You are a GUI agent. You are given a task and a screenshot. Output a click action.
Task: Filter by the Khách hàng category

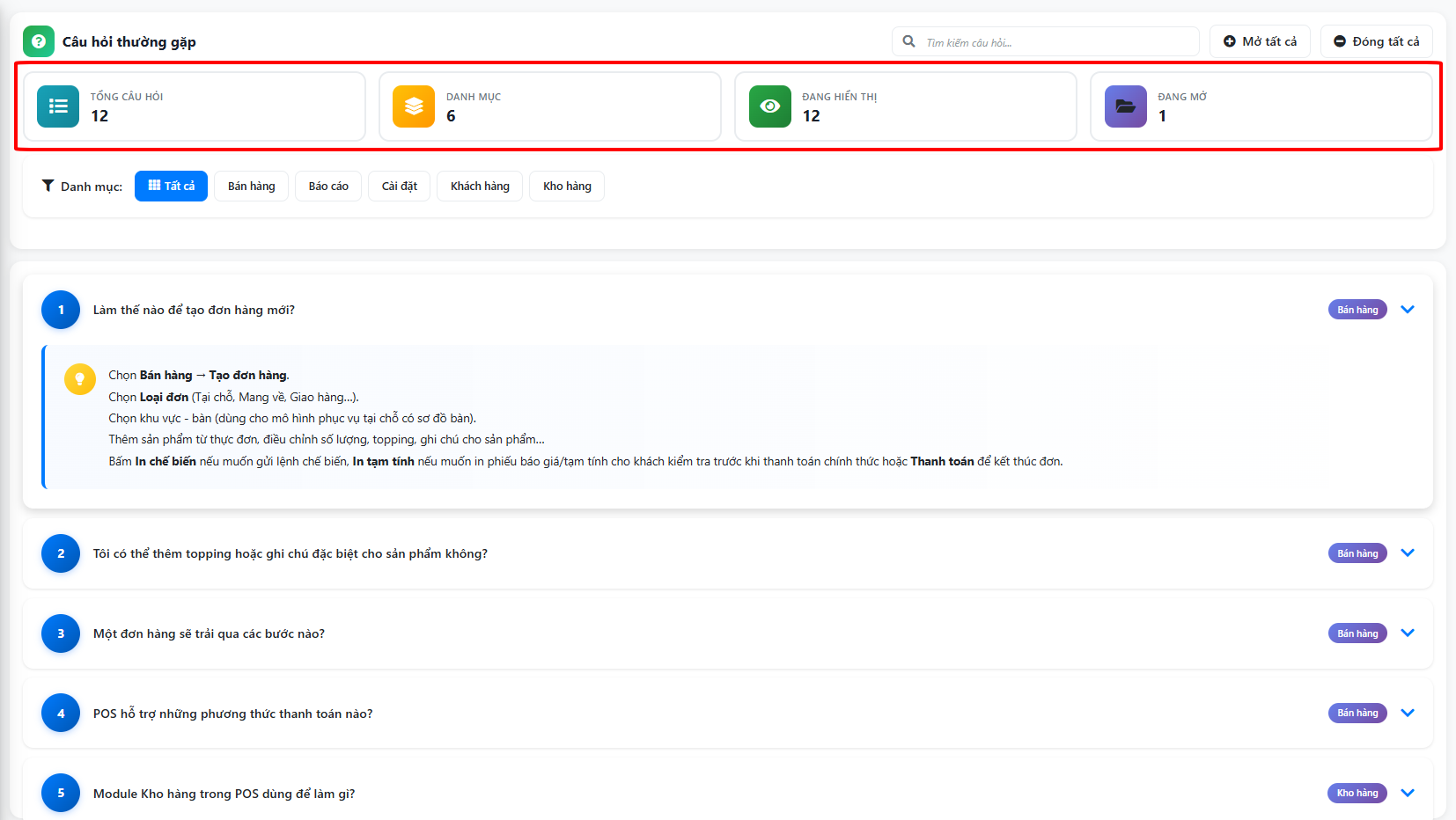480,186
